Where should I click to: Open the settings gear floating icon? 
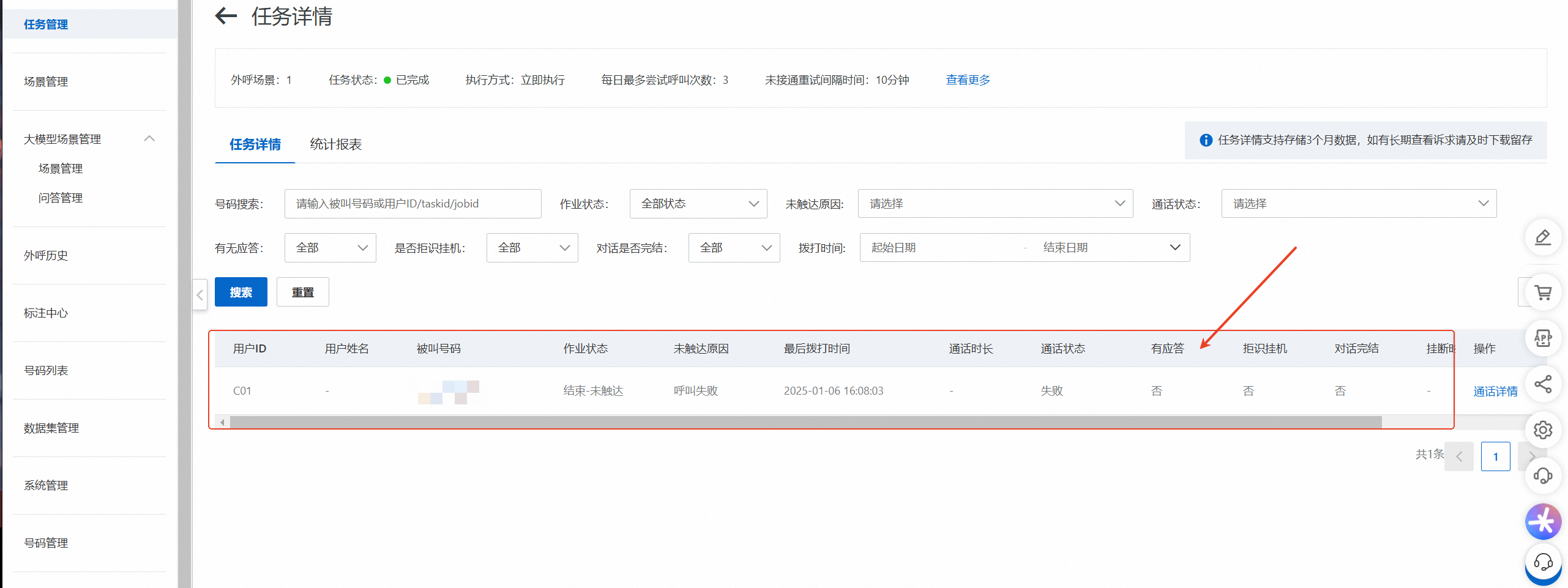[1543, 430]
